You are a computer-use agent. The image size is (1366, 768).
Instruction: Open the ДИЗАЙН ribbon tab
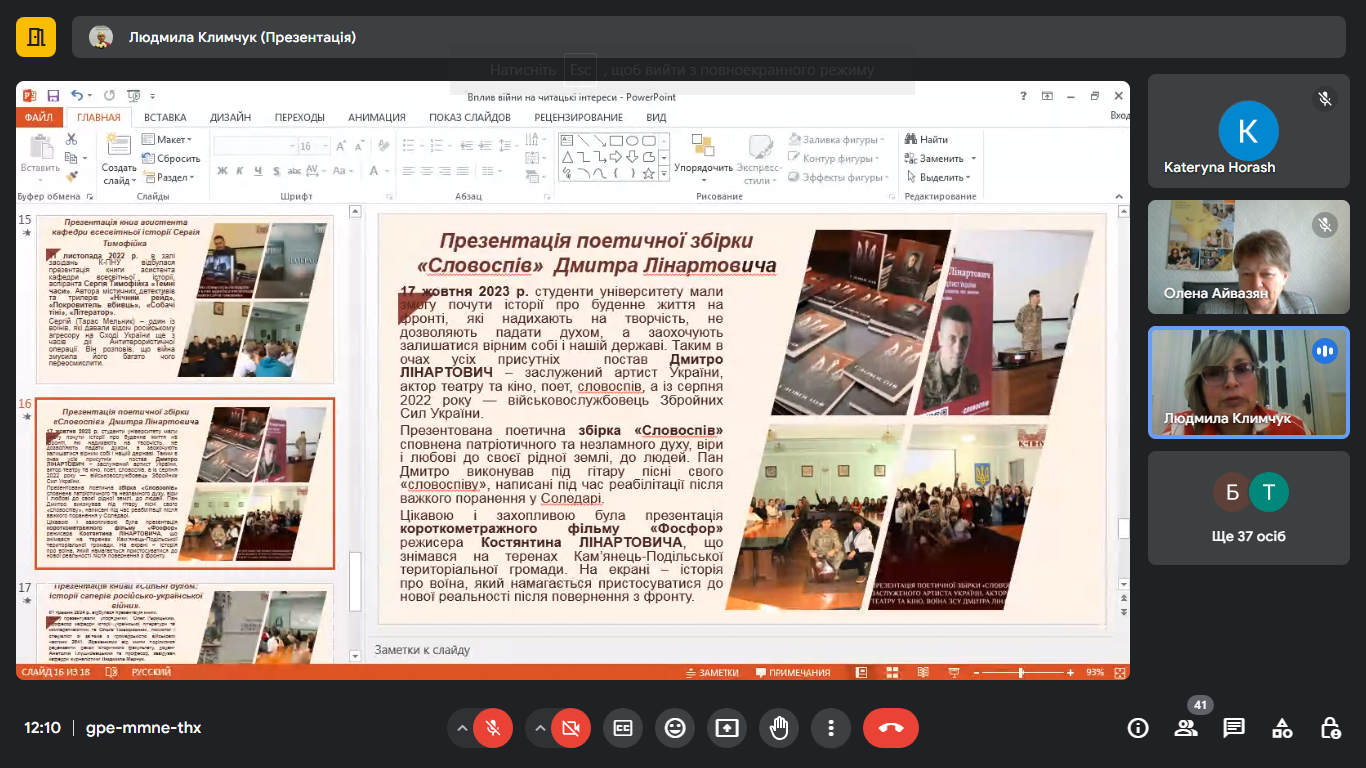tap(230, 117)
